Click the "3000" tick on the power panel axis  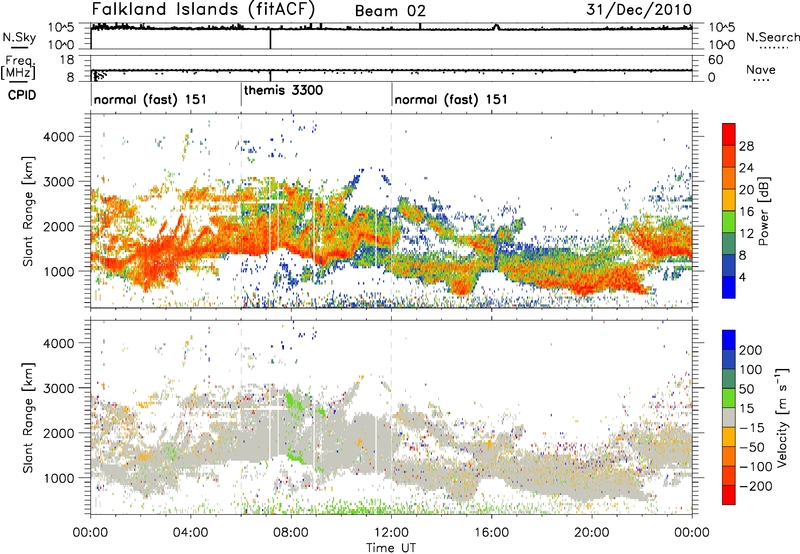(59, 182)
